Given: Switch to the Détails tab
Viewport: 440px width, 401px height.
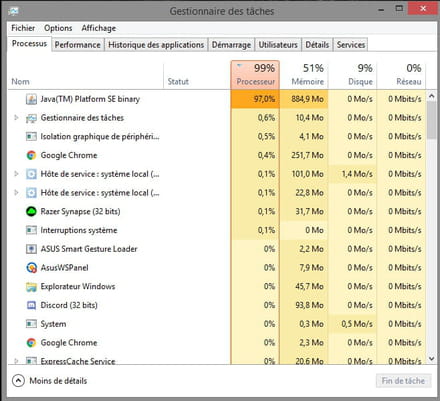Looking at the screenshot, I should (x=317, y=45).
